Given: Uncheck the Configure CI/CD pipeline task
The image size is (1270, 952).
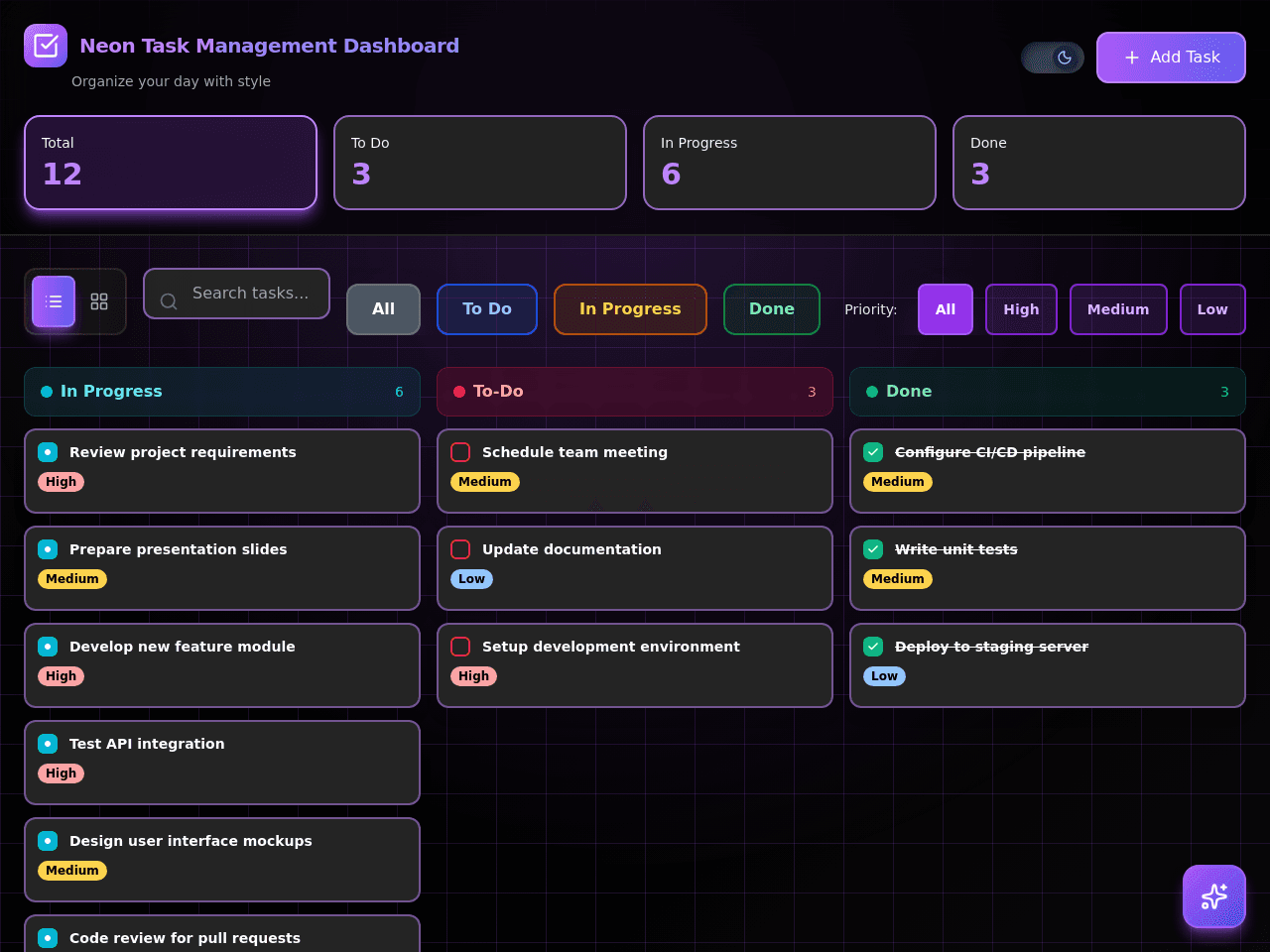Looking at the screenshot, I should point(873,452).
